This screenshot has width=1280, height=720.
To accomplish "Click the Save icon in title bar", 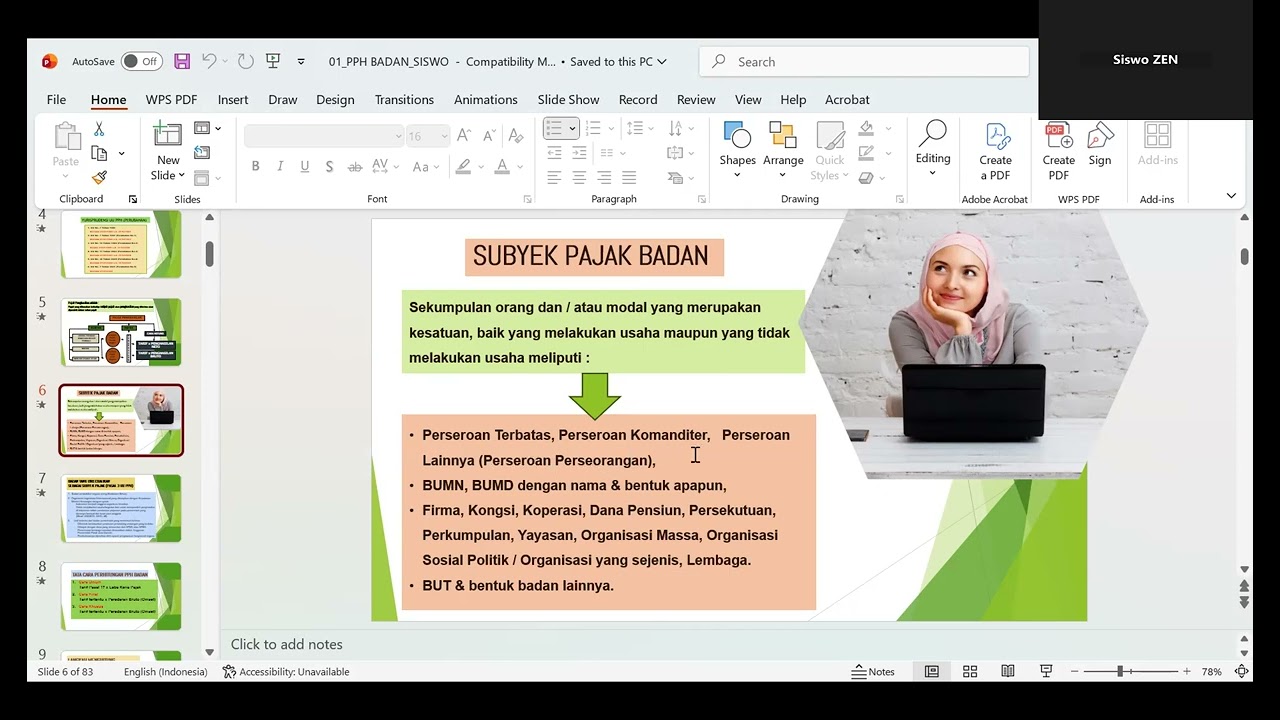I will pos(182,61).
